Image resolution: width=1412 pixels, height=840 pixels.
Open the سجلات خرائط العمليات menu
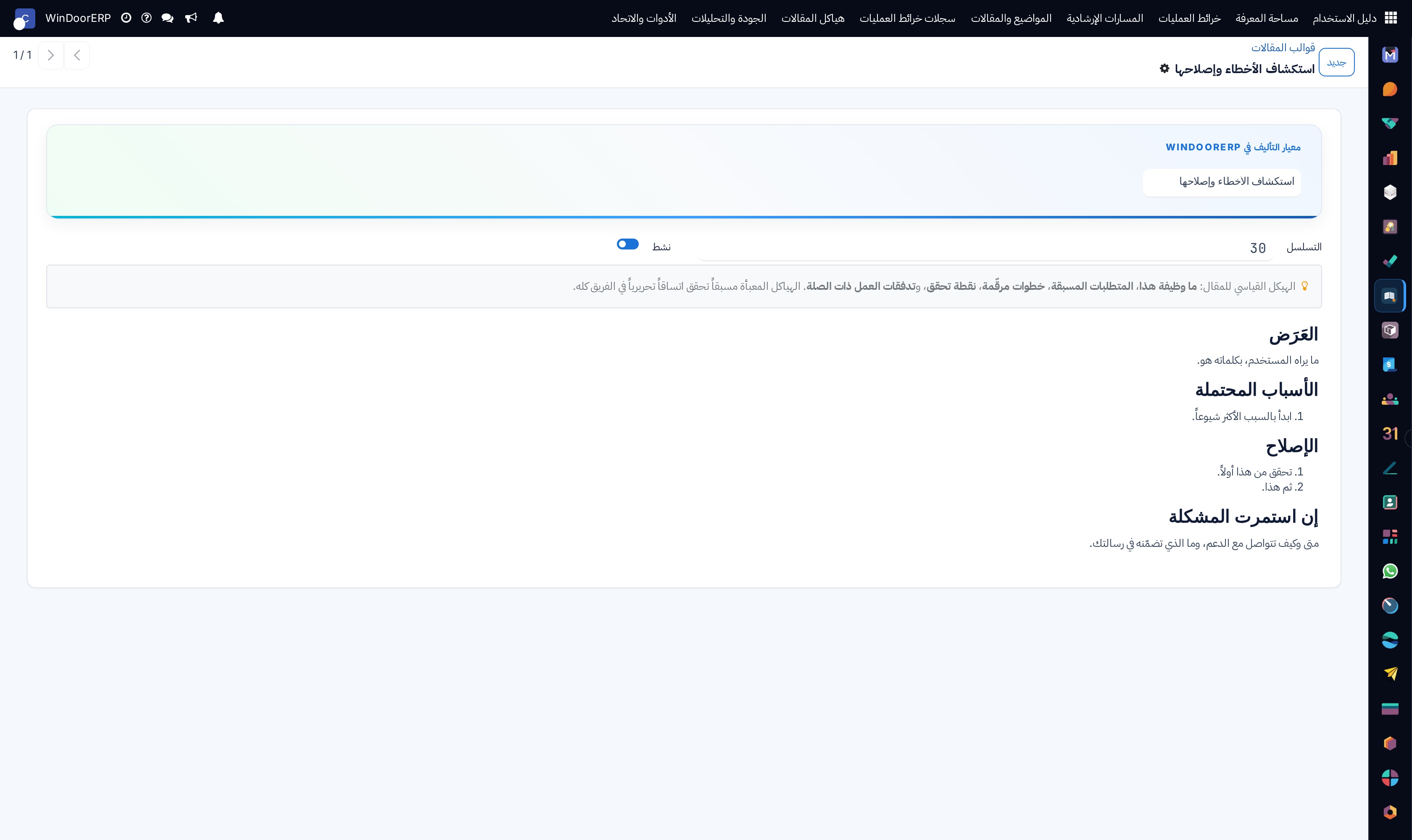coord(907,18)
